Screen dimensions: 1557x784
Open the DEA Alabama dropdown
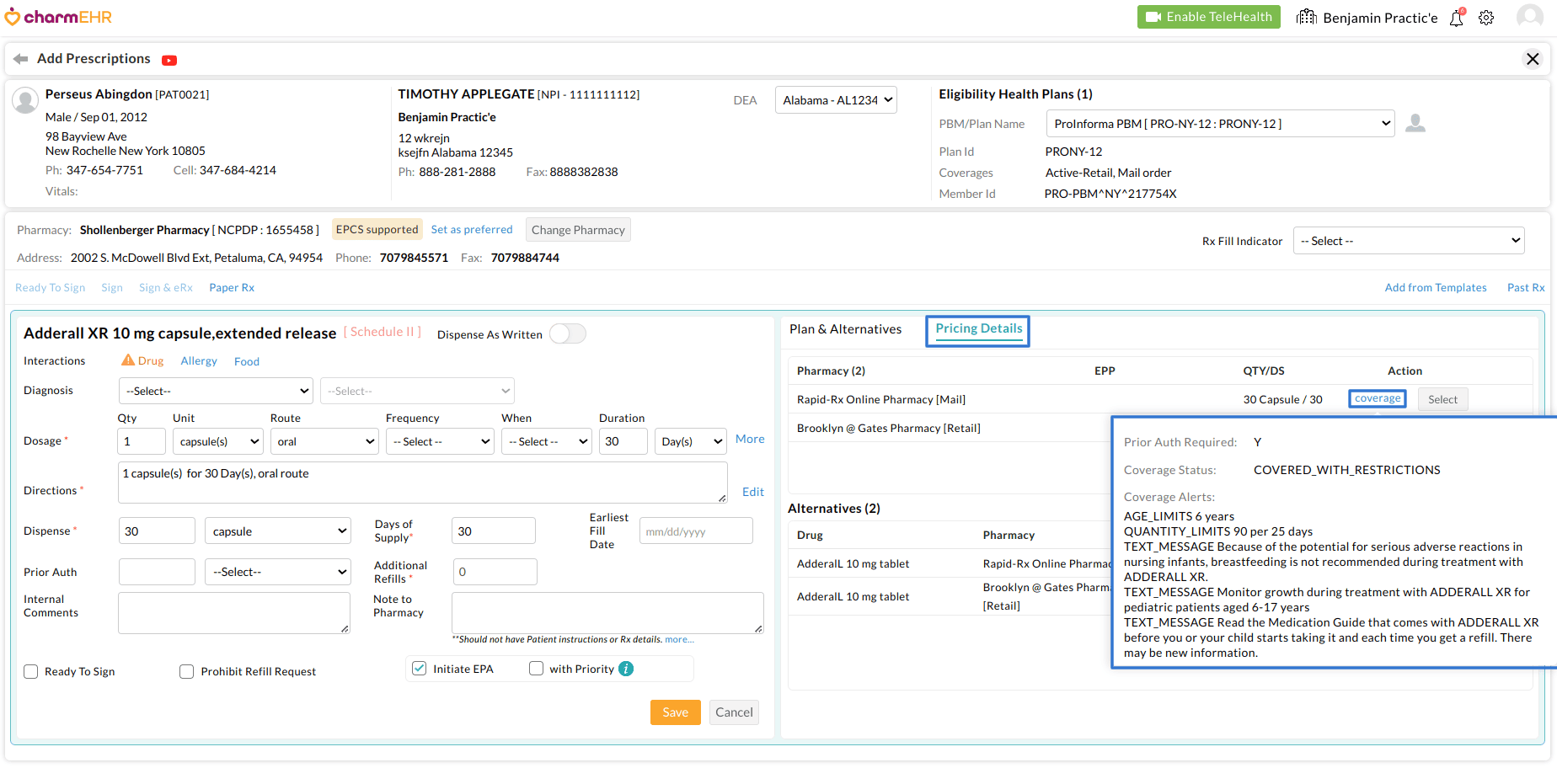(836, 100)
